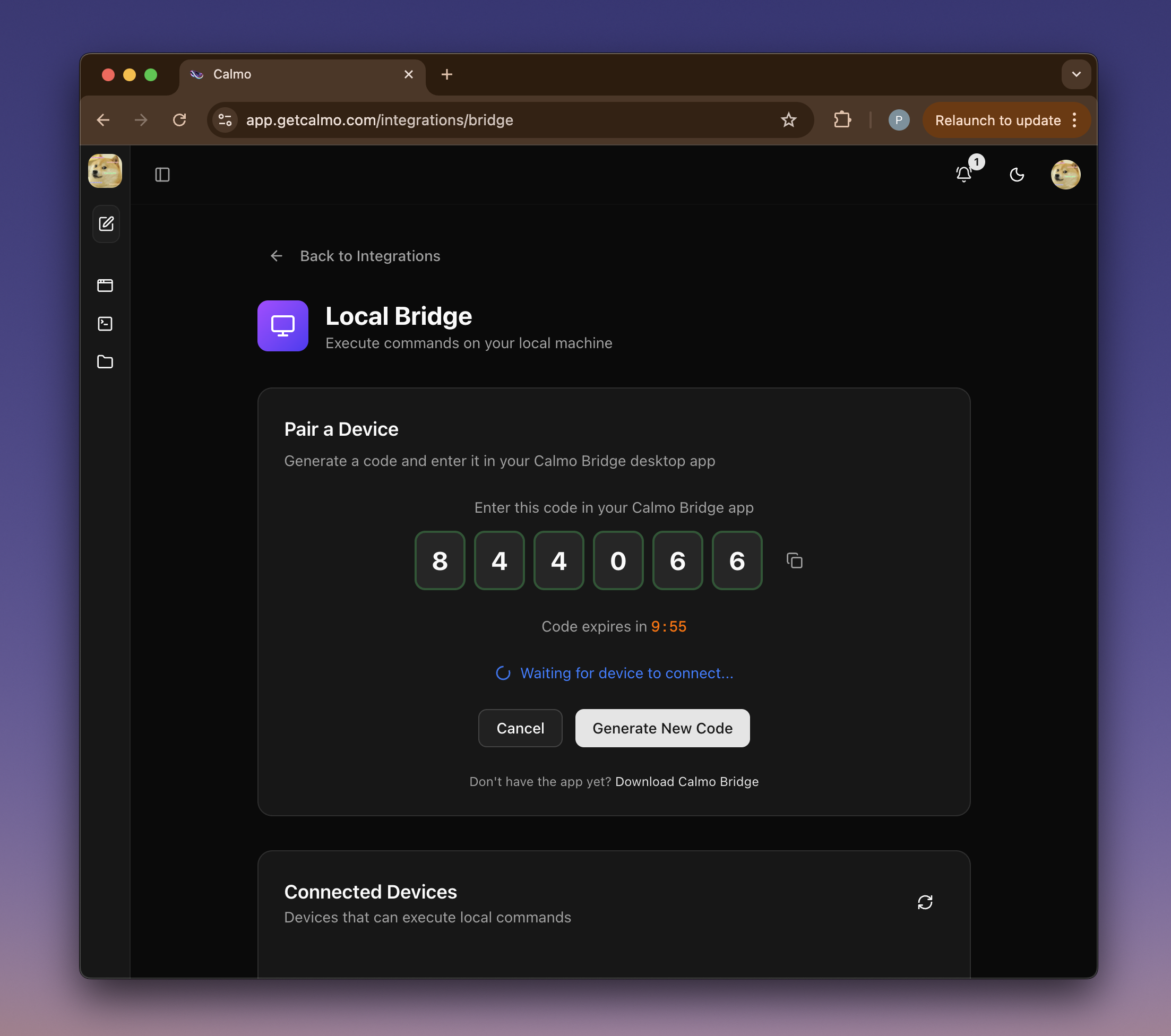Screen dimensions: 1171x1036
Task: Open the tab search chevron
Action: coord(1076,74)
